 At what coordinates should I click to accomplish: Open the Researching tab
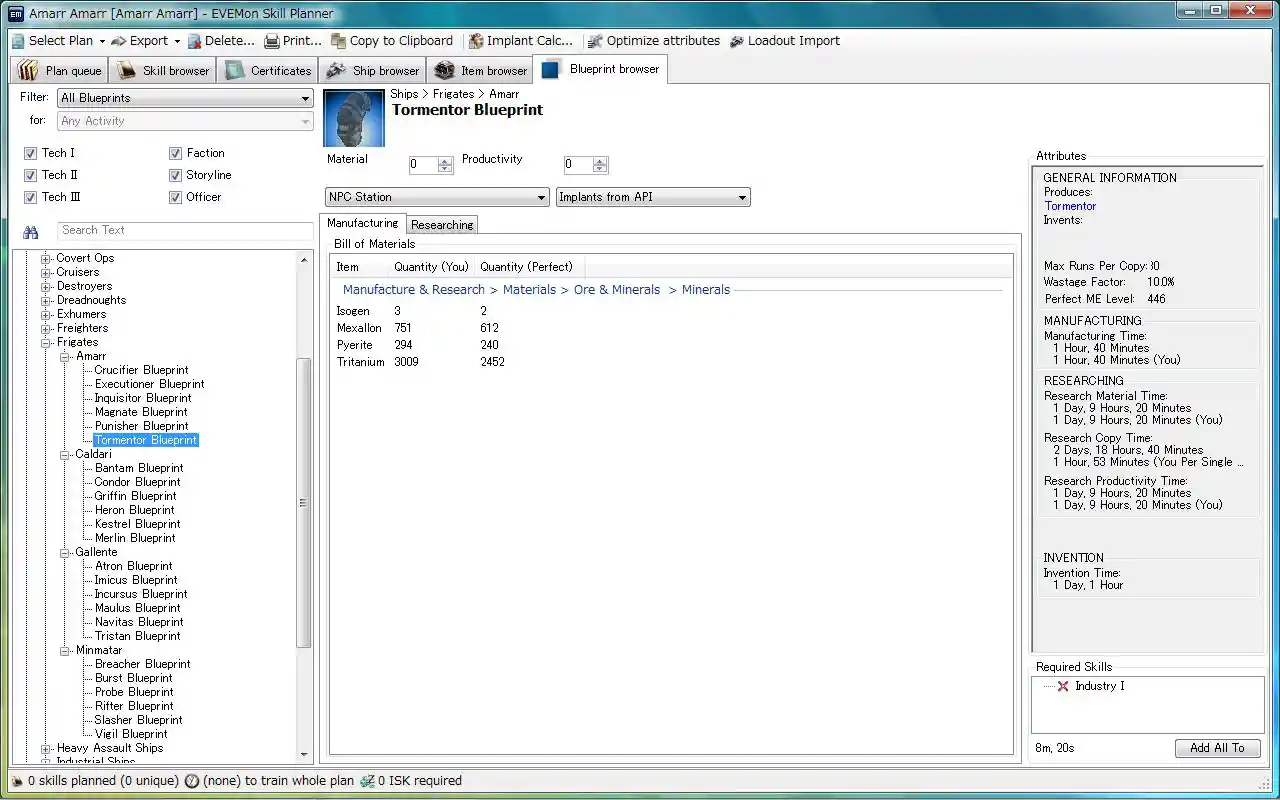click(x=442, y=225)
